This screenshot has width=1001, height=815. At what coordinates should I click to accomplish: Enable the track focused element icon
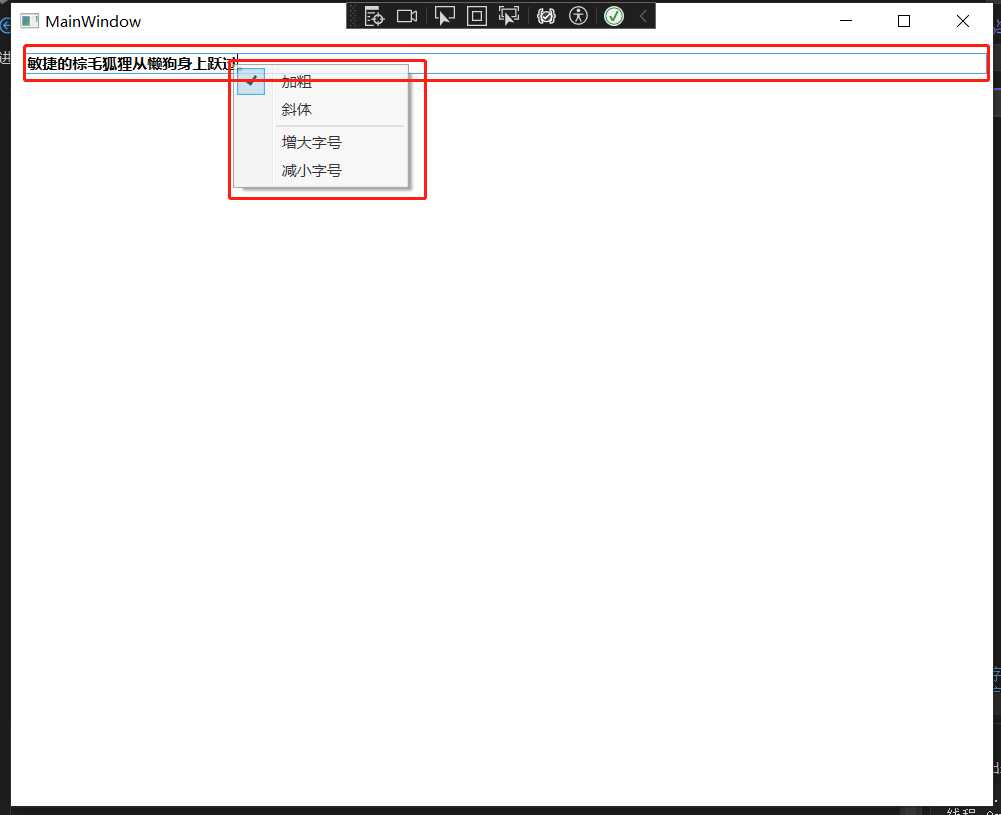[x=509, y=16]
